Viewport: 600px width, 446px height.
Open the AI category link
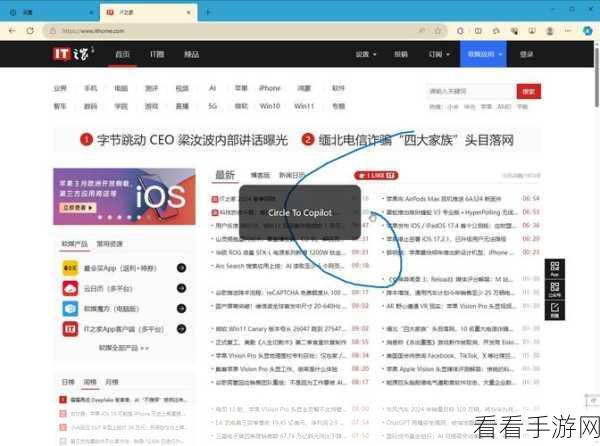tap(212, 88)
